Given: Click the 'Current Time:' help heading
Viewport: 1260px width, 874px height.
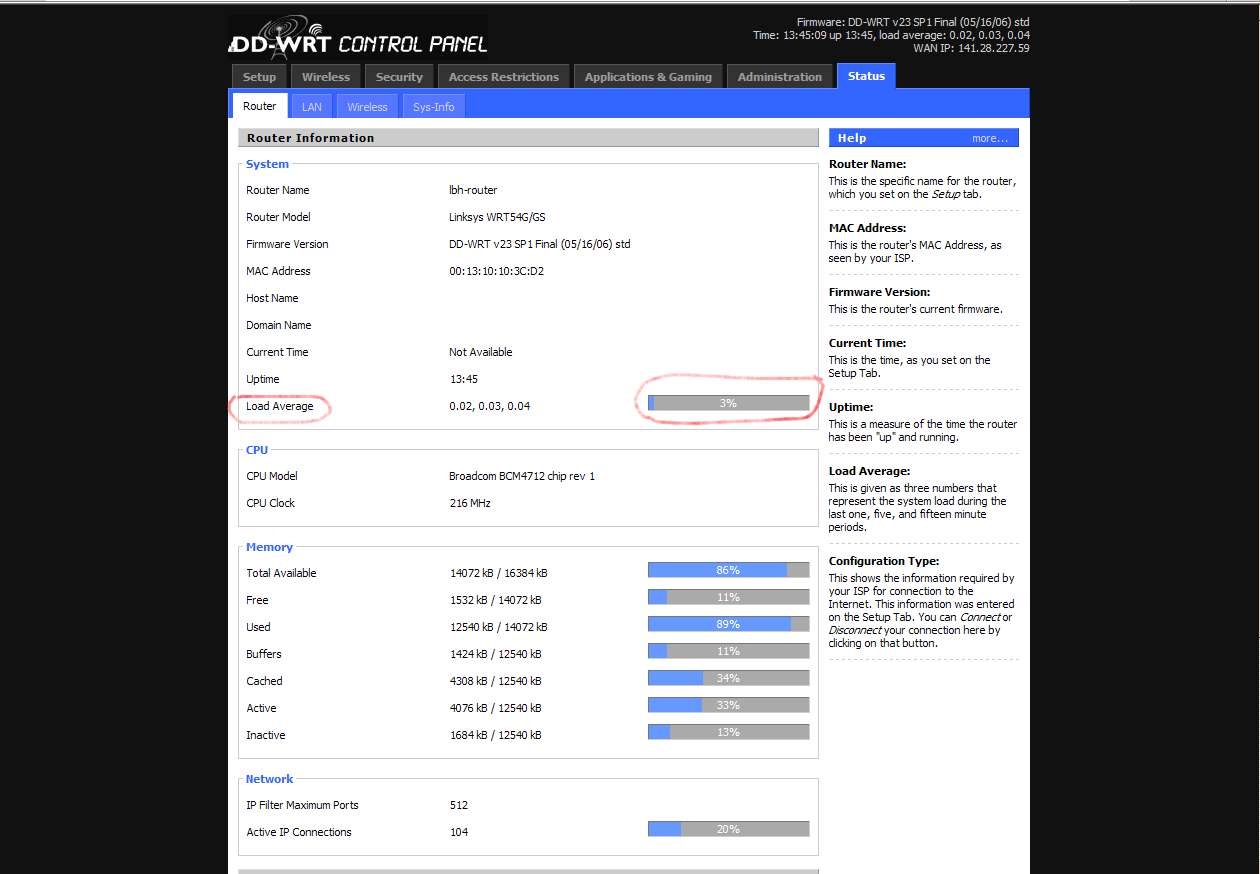Looking at the screenshot, I should point(867,343).
